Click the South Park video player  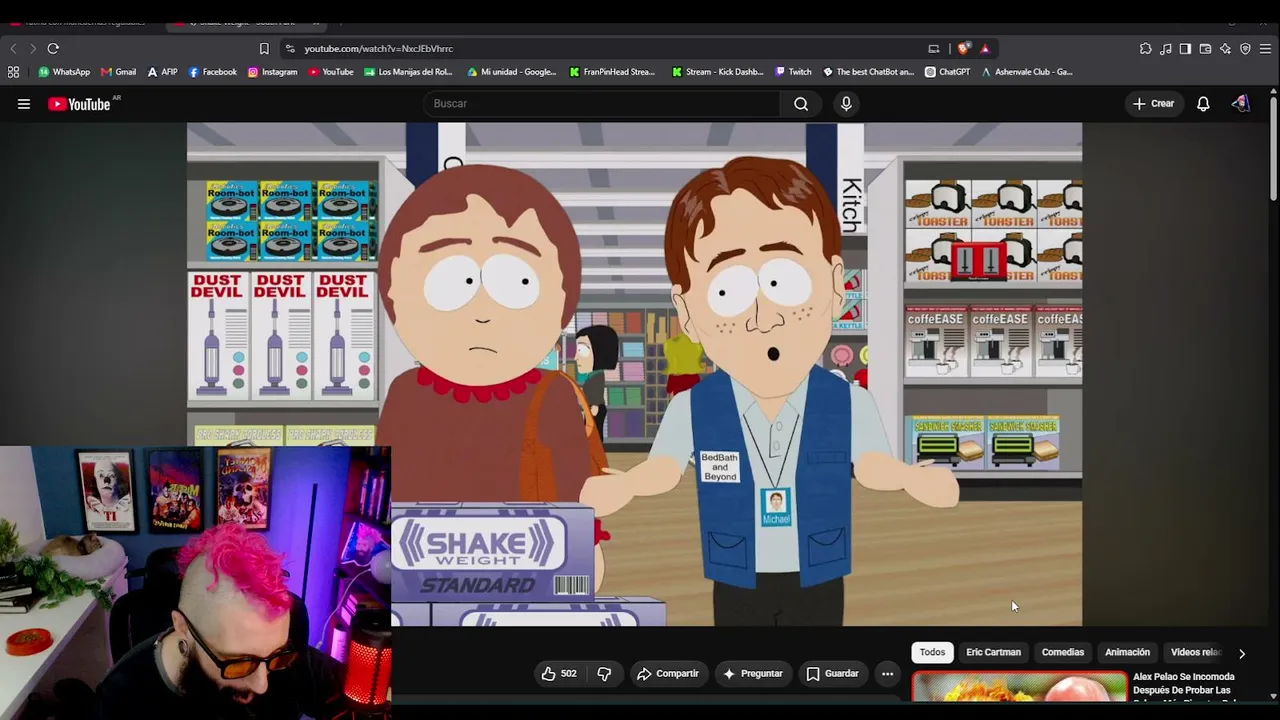634,375
